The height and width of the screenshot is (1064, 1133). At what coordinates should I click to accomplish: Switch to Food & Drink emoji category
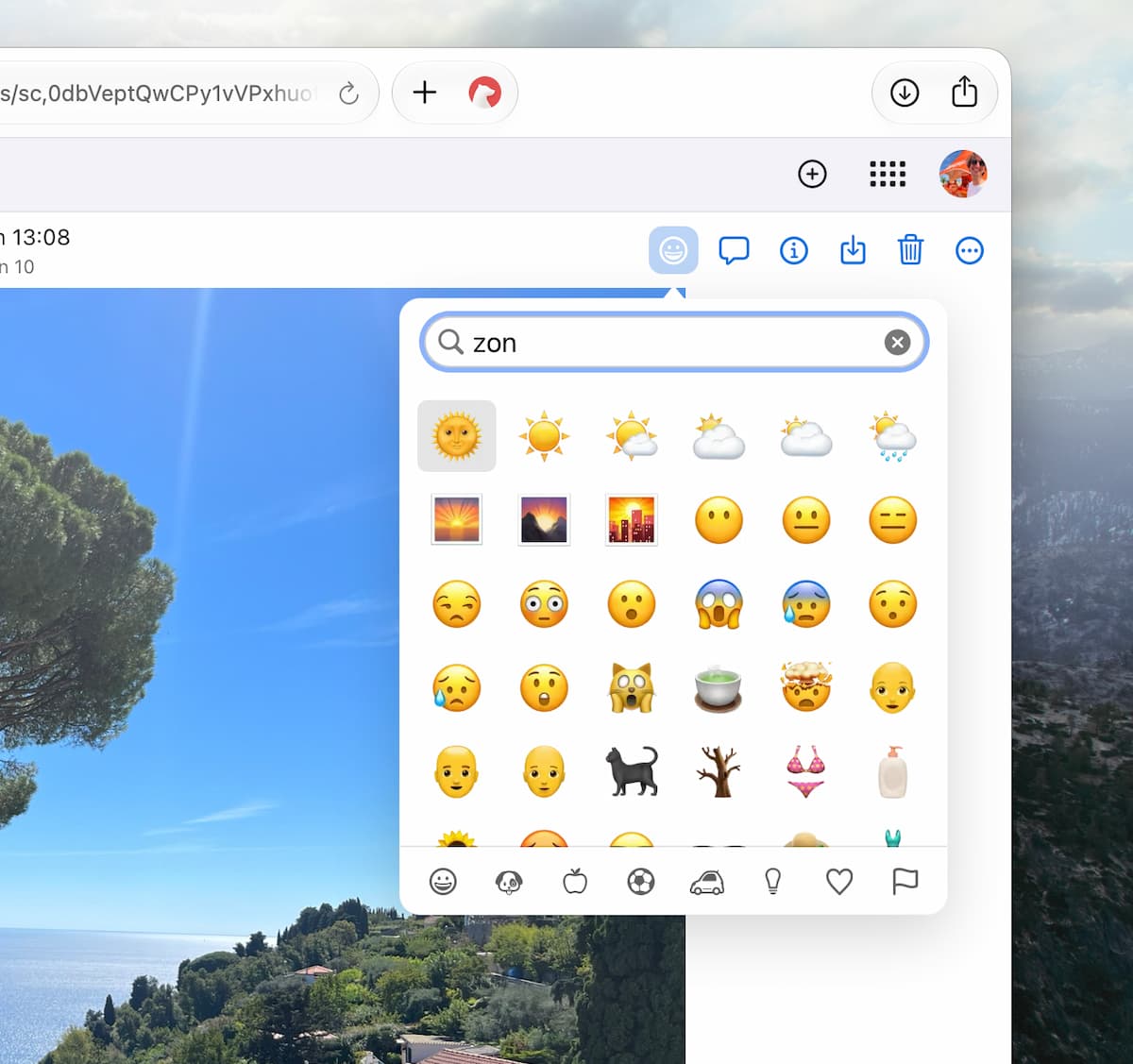pos(575,882)
